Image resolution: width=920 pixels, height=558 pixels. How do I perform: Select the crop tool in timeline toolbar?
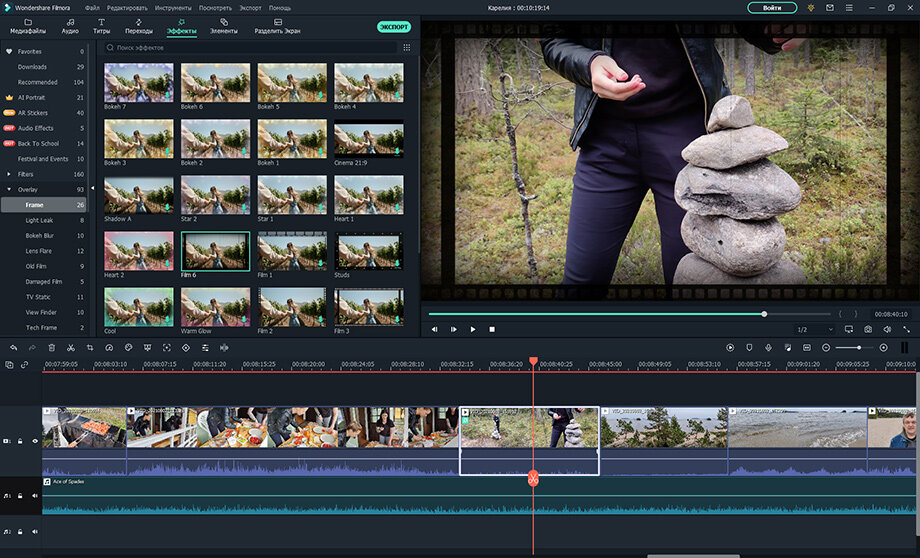click(x=90, y=348)
